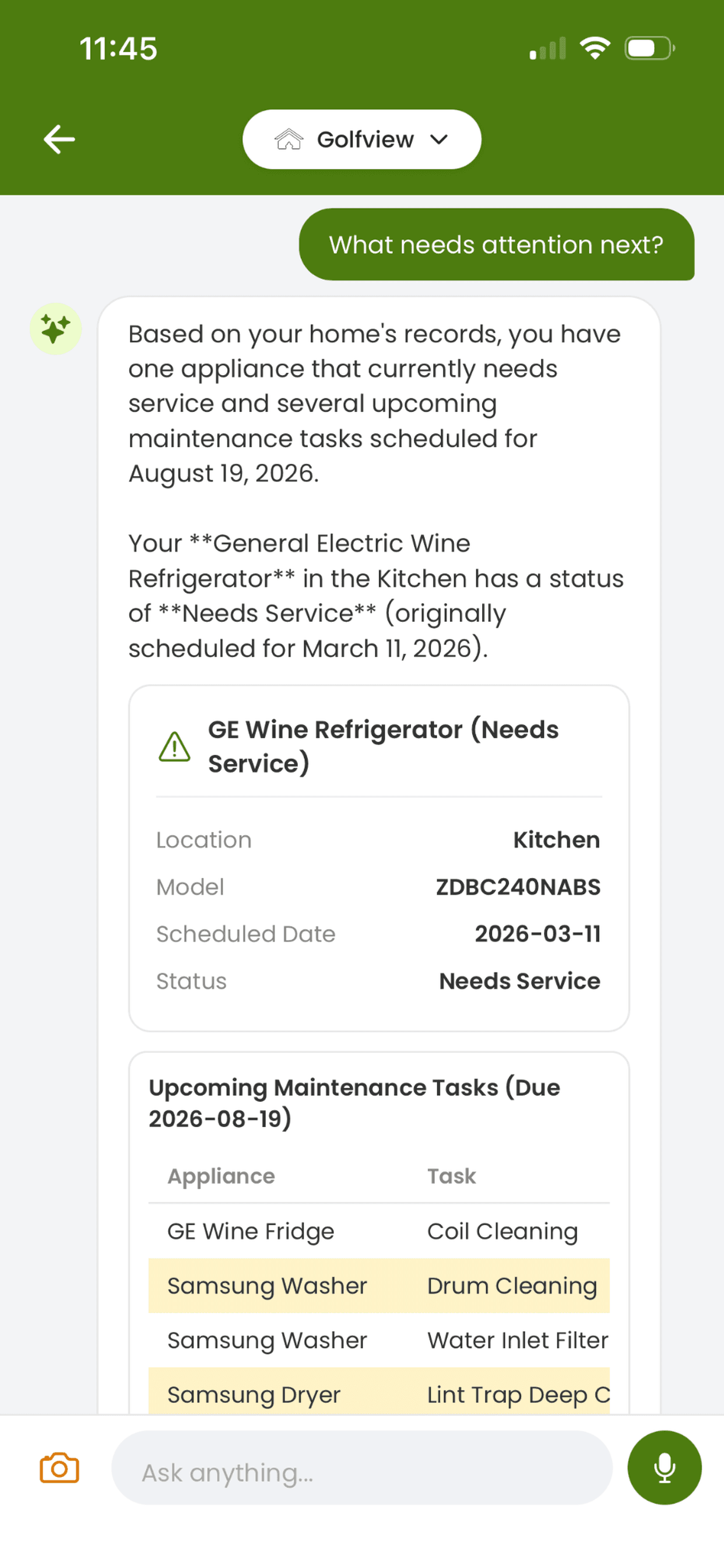The width and height of the screenshot is (724, 1568).
Task: Tap the back arrow icon
Action: tap(59, 139)
